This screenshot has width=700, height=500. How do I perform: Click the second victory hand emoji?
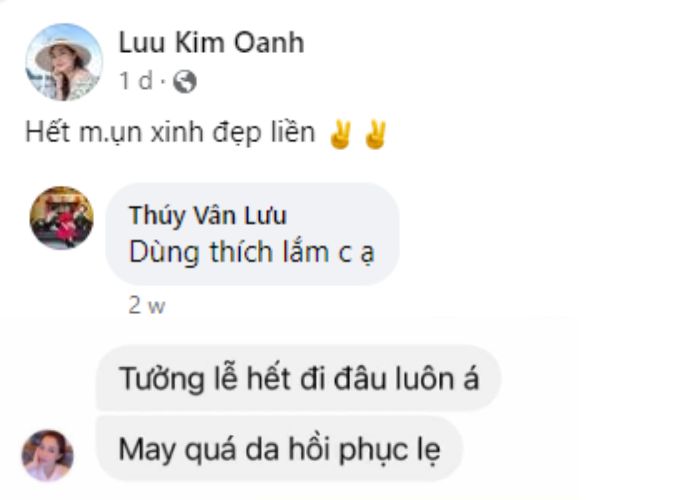point(375,135)
